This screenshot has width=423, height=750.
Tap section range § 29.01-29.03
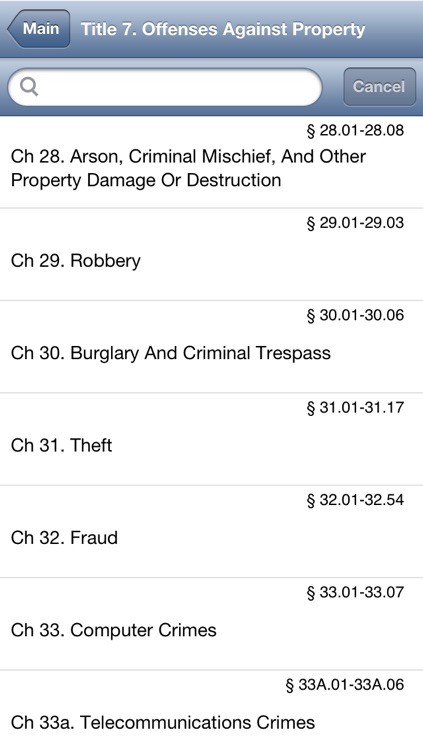tap(355, 222)
